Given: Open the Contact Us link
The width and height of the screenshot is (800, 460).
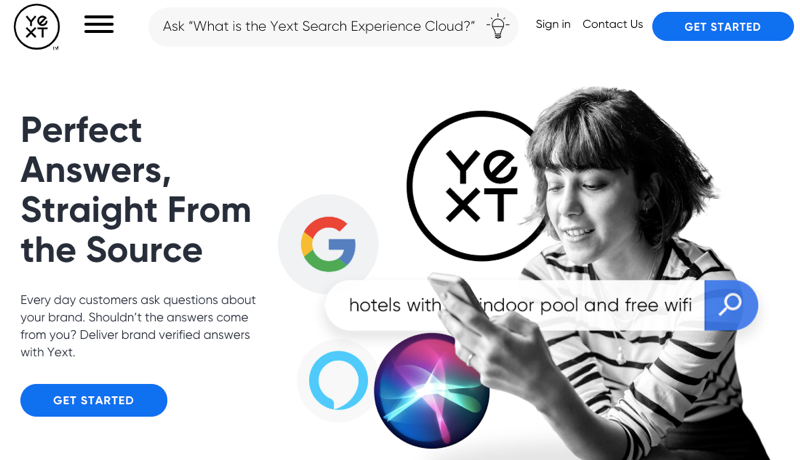Looking at the screenshot, I should click(x=613, y=24).
